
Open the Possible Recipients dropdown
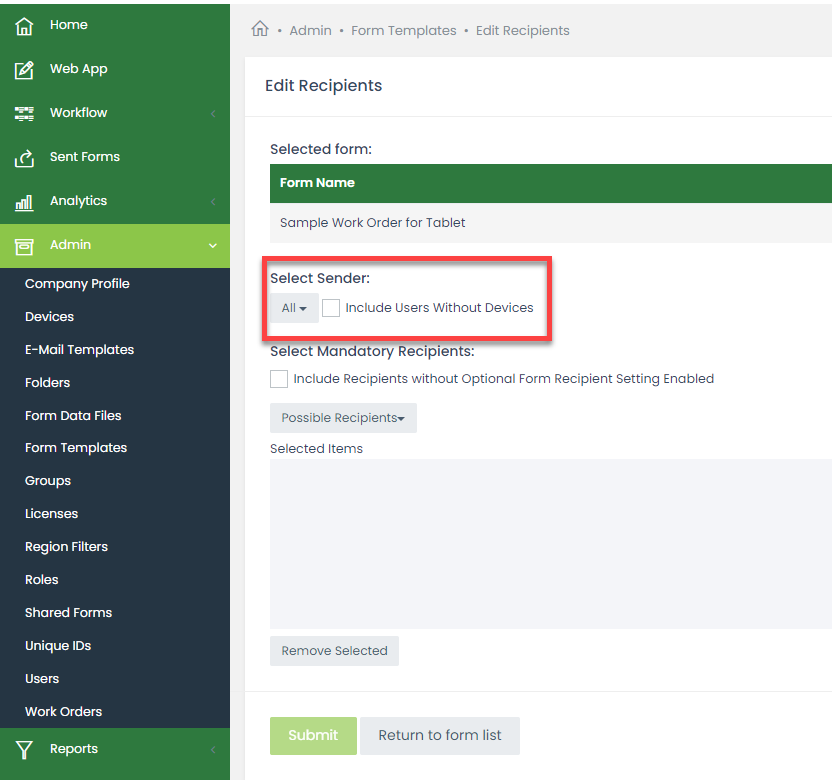click(x=343, y=418)
